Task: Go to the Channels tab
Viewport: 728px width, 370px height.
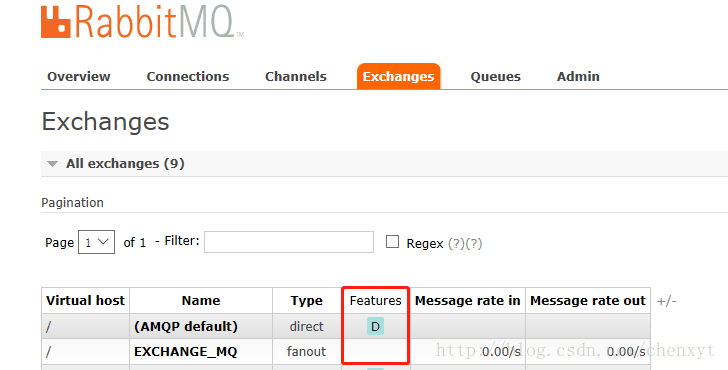Action: (x=296, y=77)
